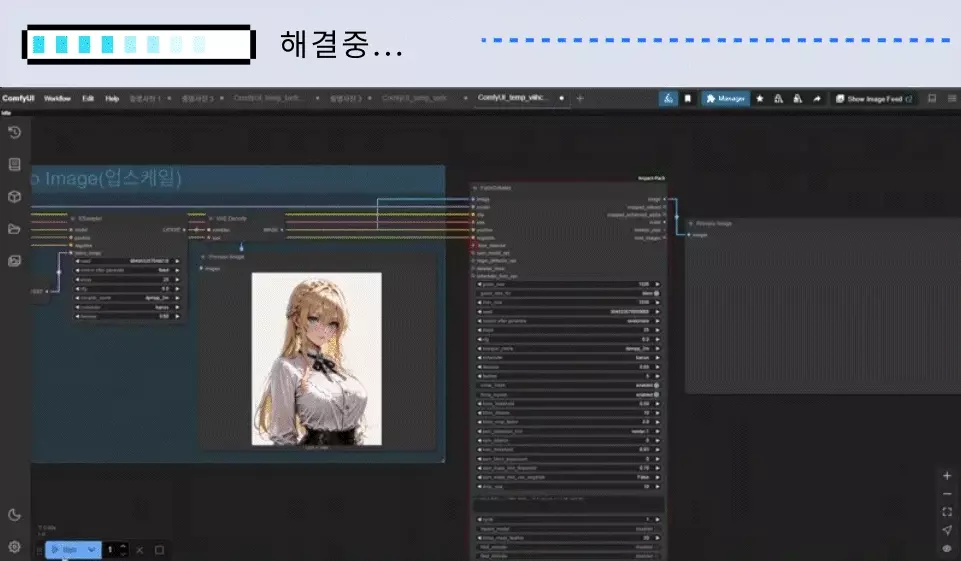Open the queue history sidebar icon
Screen dimensions: 961x561
pyautogui.click(x=15, y=132)
